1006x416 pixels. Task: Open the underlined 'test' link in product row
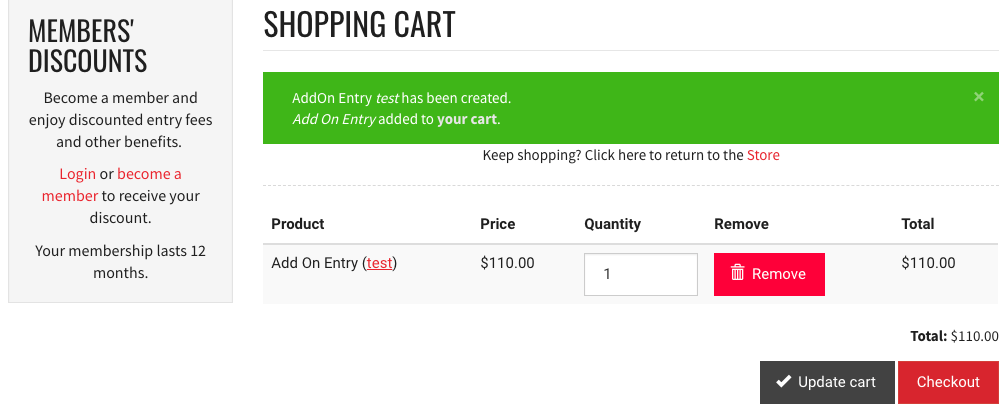click(x=379, y=263)
